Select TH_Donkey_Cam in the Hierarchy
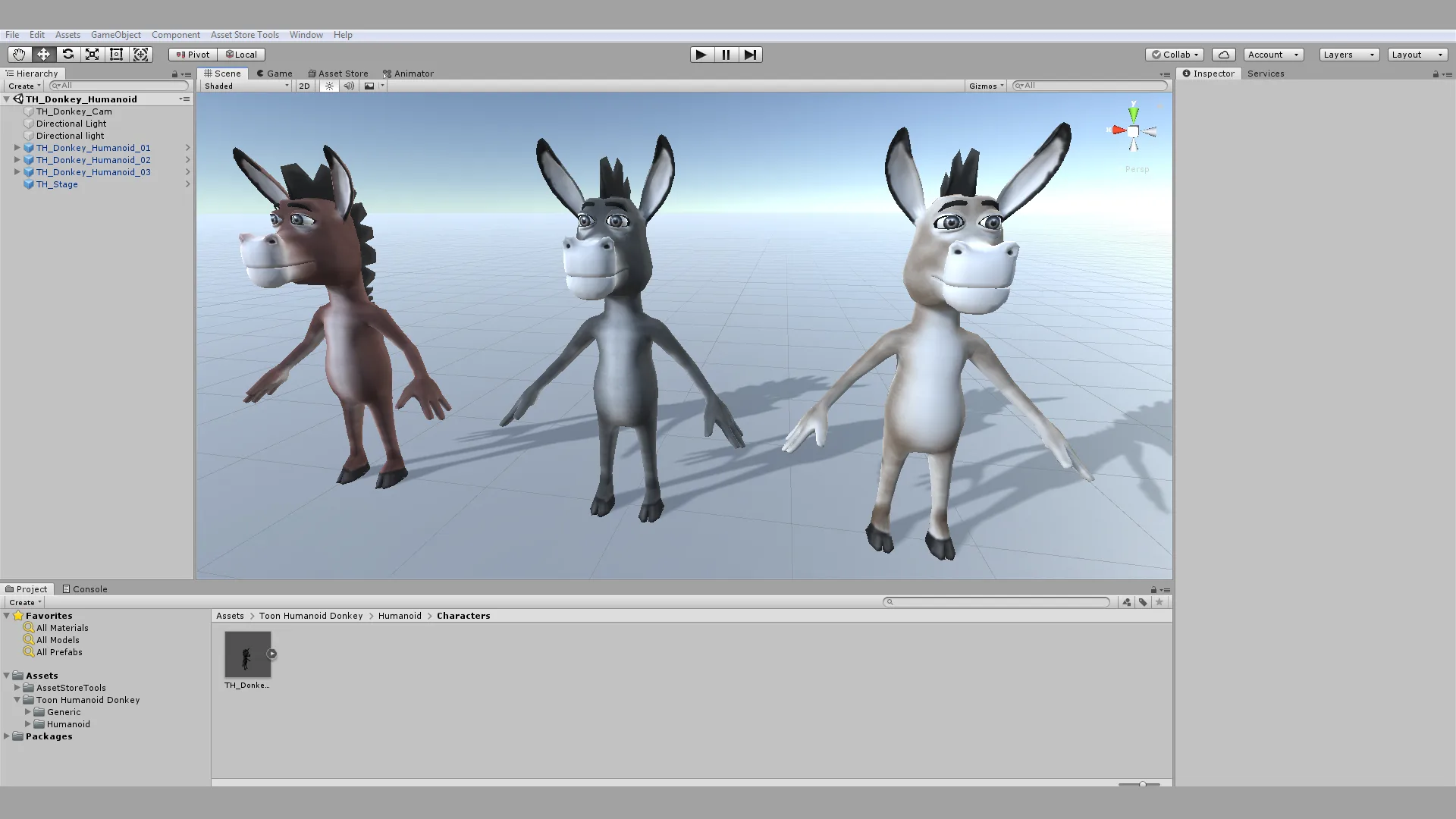Image resolution: width=1456 pixels, height=819 pixels. click(x=74, y=111)
